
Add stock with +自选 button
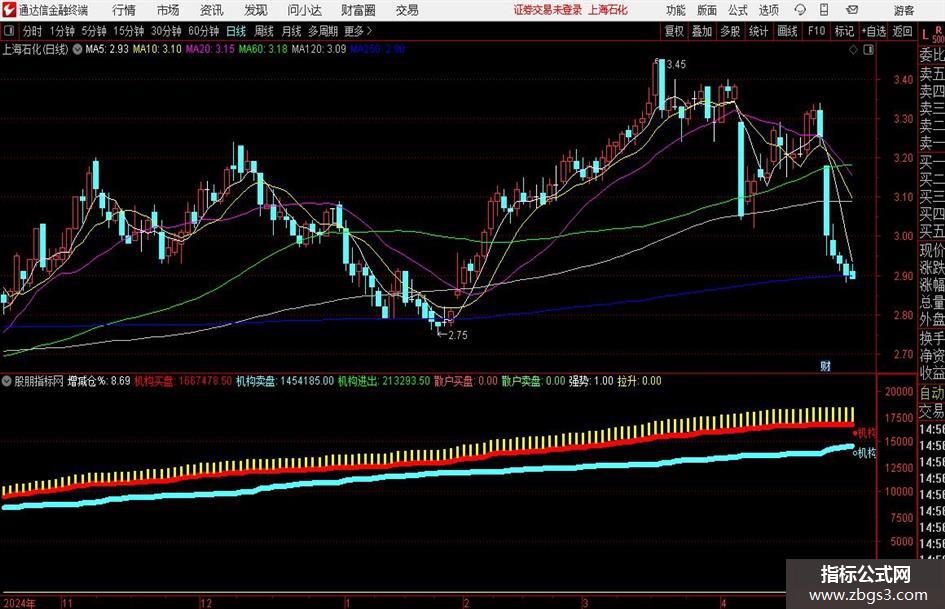tap(874, 31)
